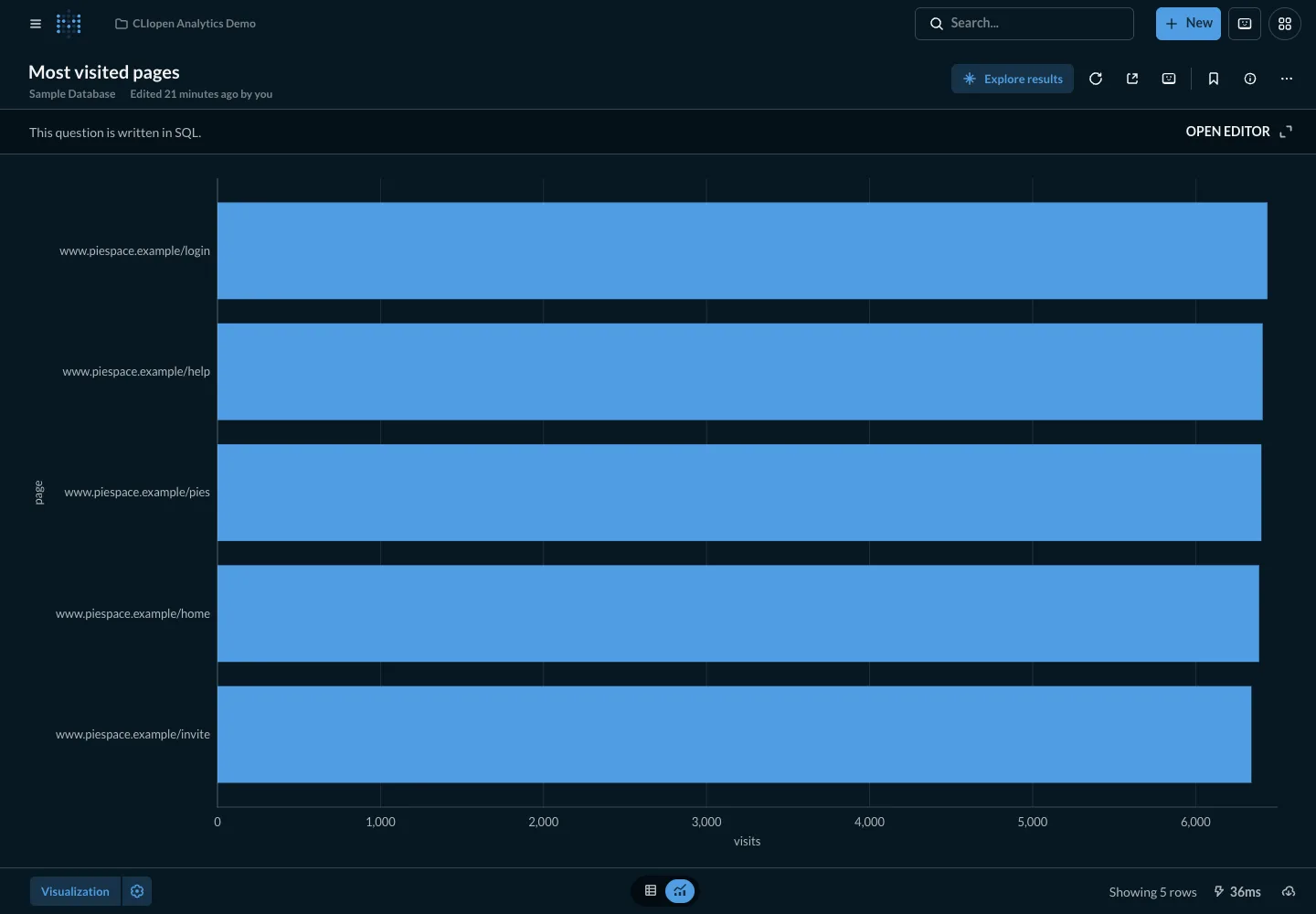Open the CLlopen Analytics Demo collection
The height and width of the screenshot is (914, 1316).
coord(186,24)
